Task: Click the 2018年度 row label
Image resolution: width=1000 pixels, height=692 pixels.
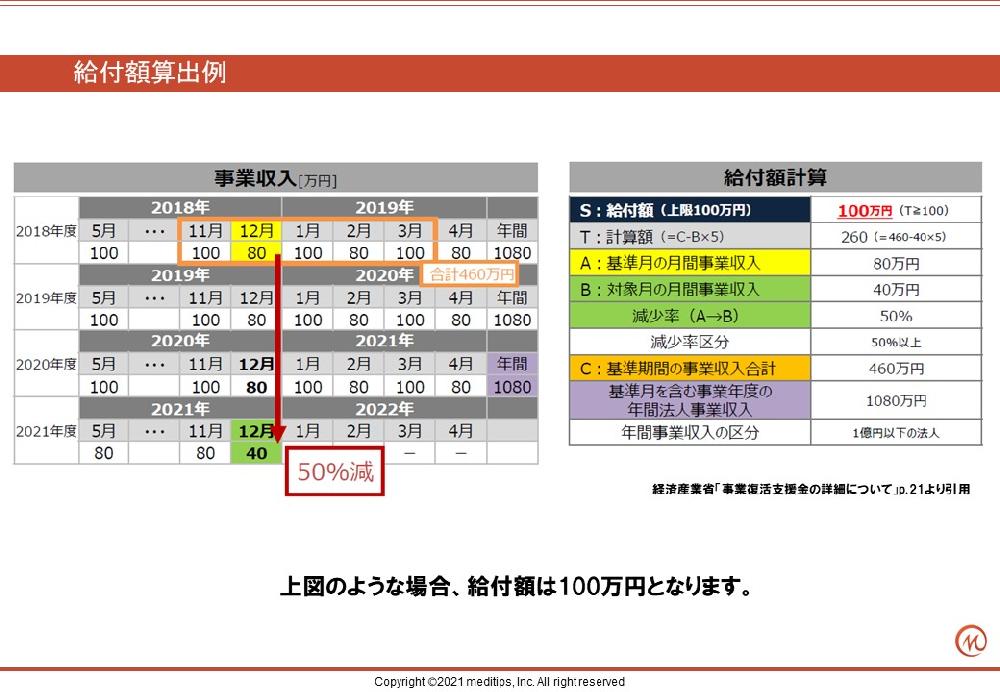Action: 46,231
